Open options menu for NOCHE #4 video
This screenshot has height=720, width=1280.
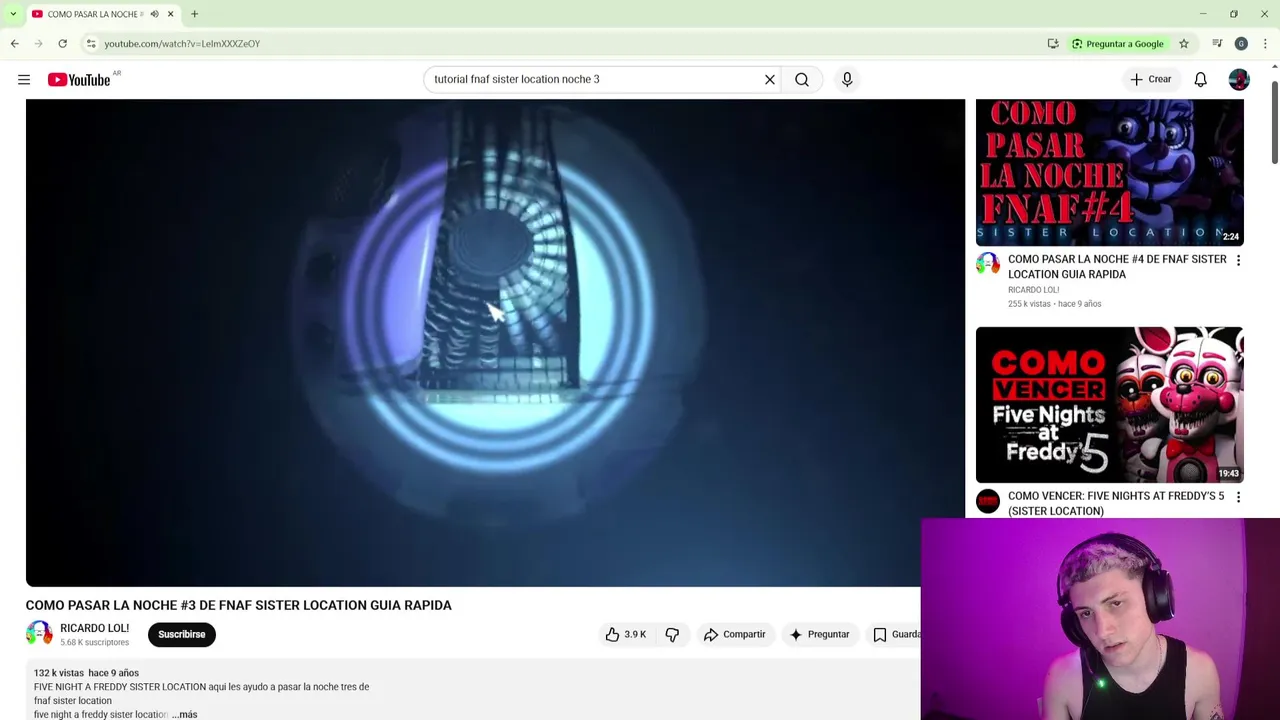point(1238,261)
